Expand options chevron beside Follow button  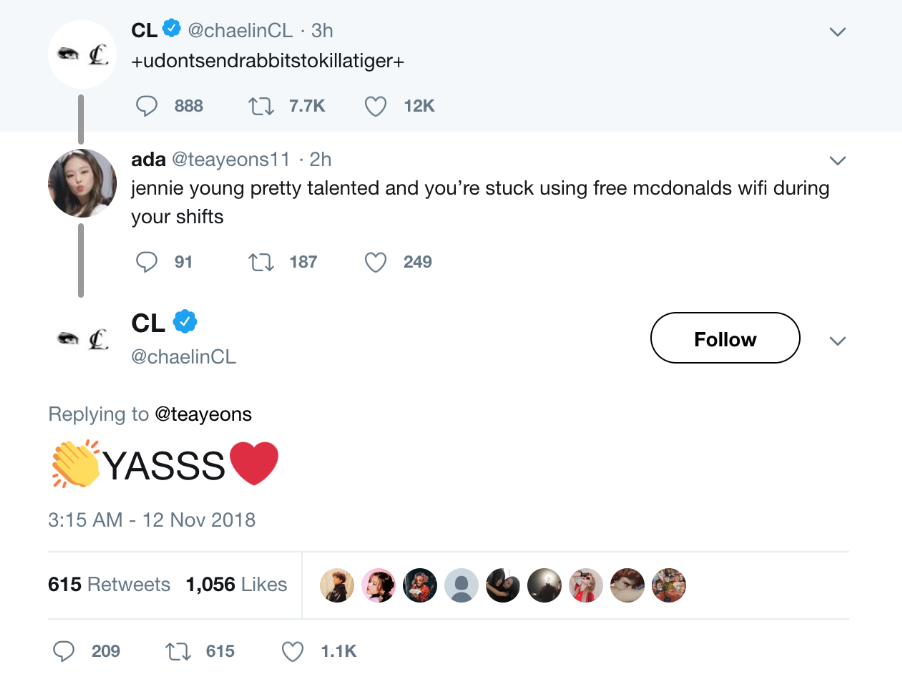(x=838, y=341)
